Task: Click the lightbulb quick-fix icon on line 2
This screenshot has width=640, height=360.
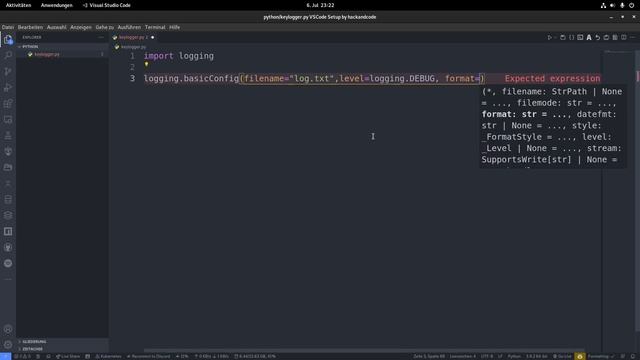Action: tap(146, 64)
